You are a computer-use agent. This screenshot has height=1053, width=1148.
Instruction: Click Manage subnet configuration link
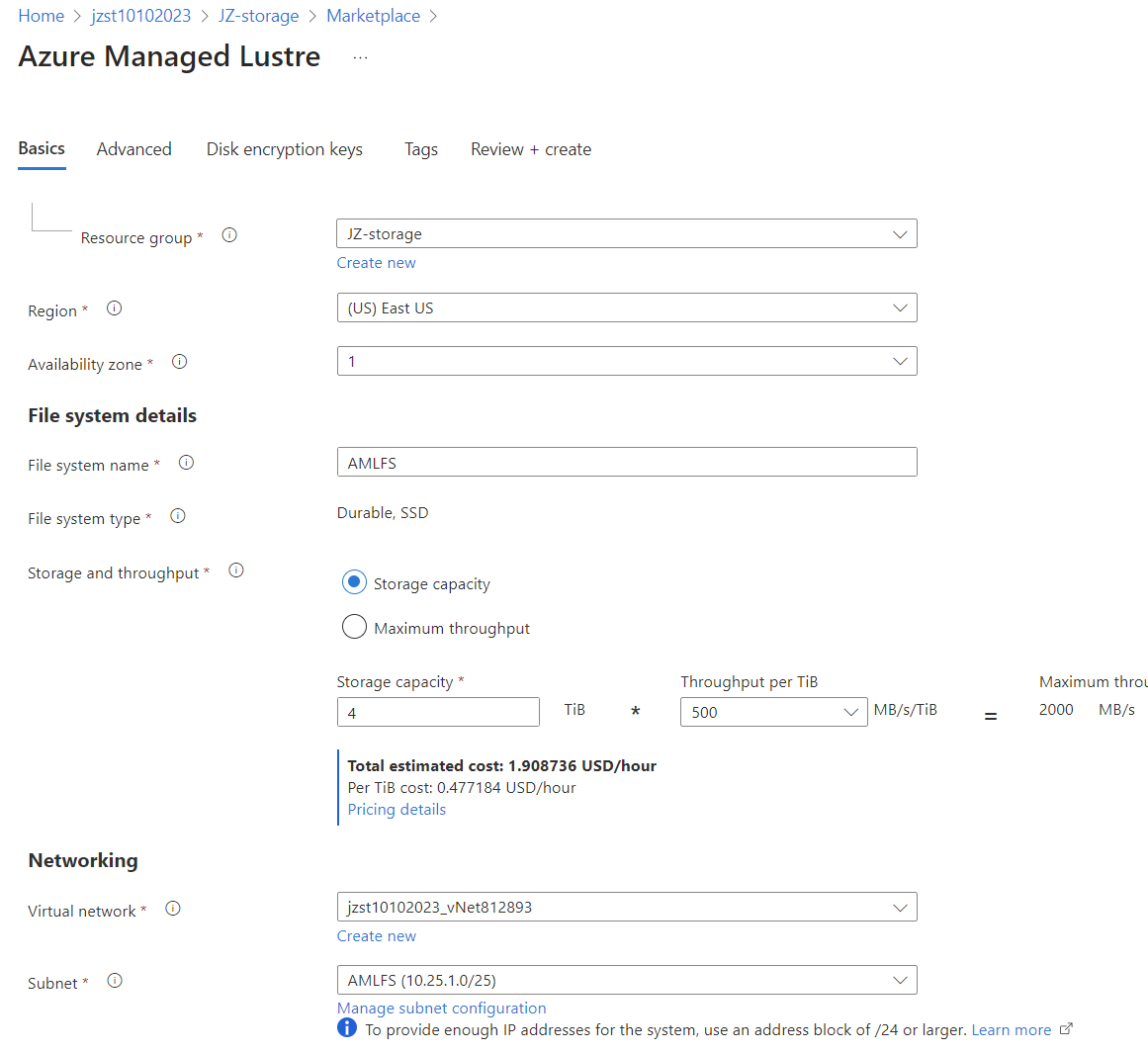tap(441, 1009)
